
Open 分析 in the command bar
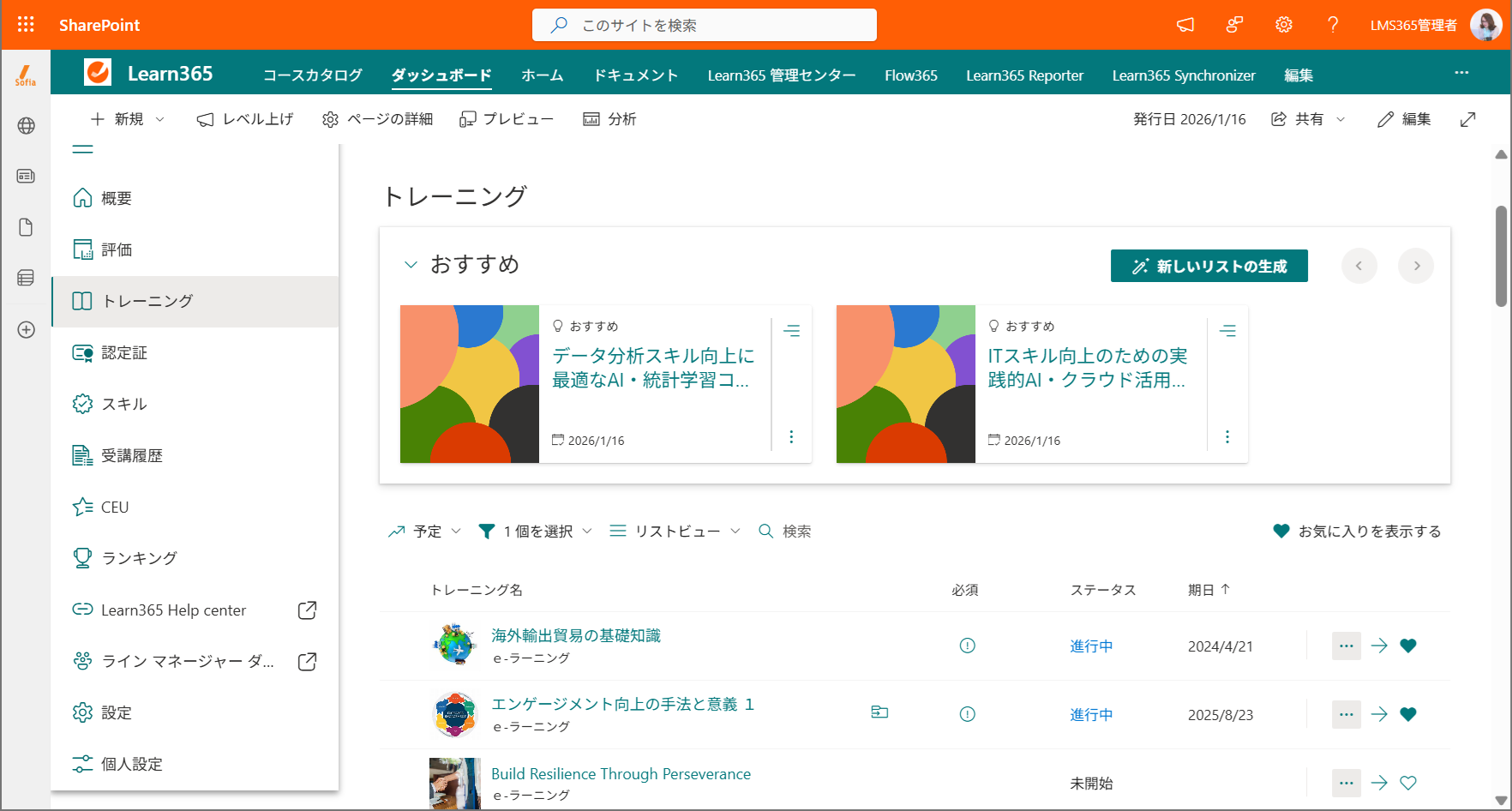coord(609,119)
